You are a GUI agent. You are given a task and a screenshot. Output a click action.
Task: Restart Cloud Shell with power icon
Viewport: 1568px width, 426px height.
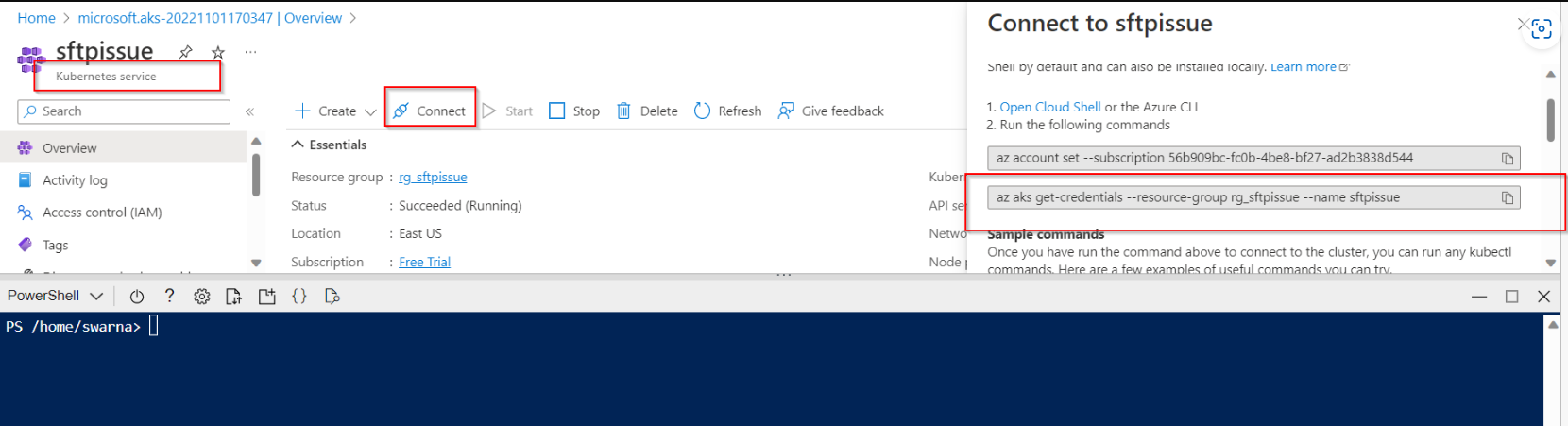pyautogui.click(x=137, y=297)
